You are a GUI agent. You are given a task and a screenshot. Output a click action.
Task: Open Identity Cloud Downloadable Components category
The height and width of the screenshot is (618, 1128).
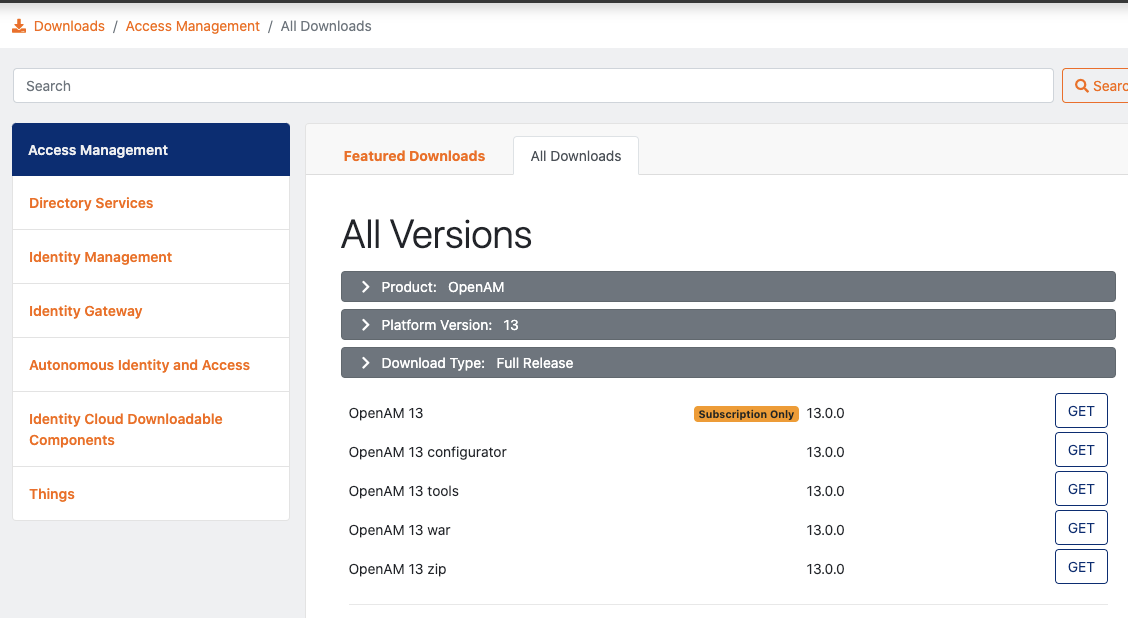pos(151,430)
